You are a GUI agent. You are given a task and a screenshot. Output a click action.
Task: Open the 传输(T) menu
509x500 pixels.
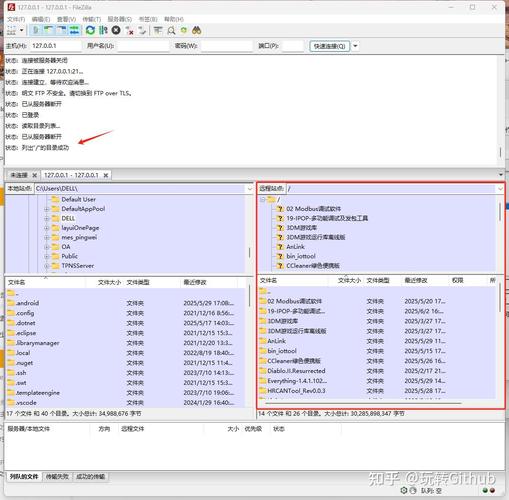pos(92,19)
